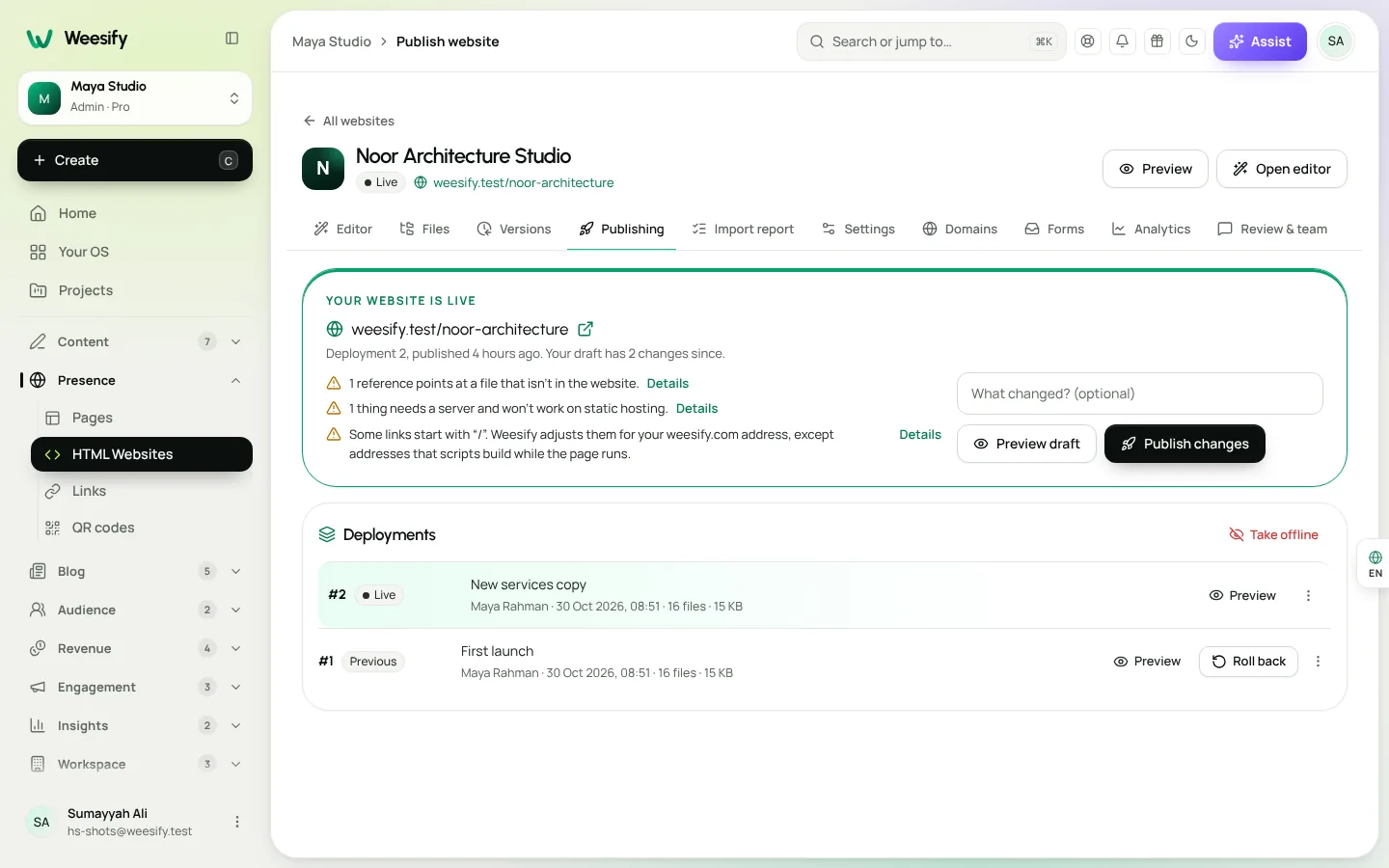Open Sumayyah Ali account options menu
Image resolution: width=1389 pixels, height=868 pixels.
[236, 822]
